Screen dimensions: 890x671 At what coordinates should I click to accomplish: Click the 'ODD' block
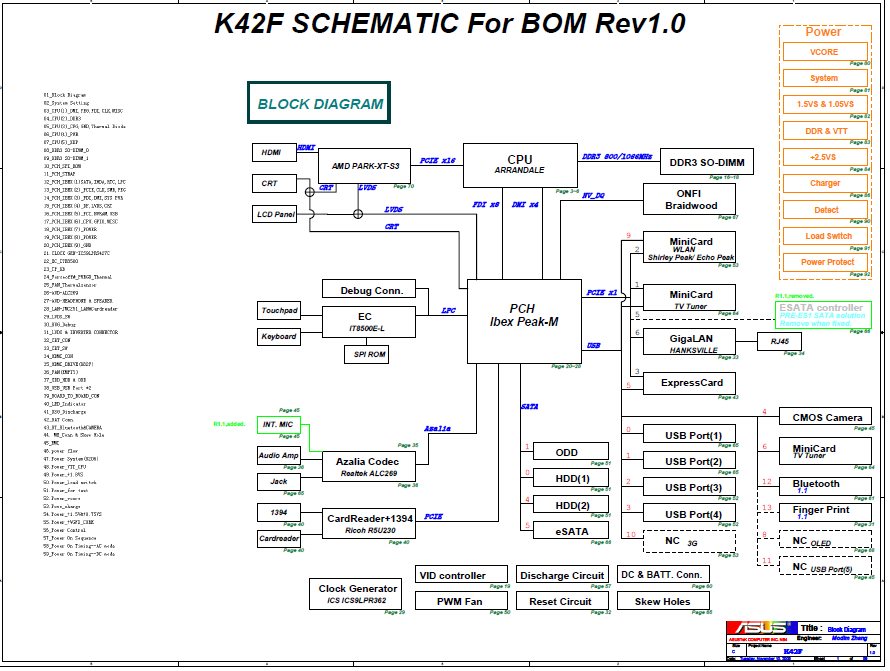pyautogui.click(x=570, y=452)
